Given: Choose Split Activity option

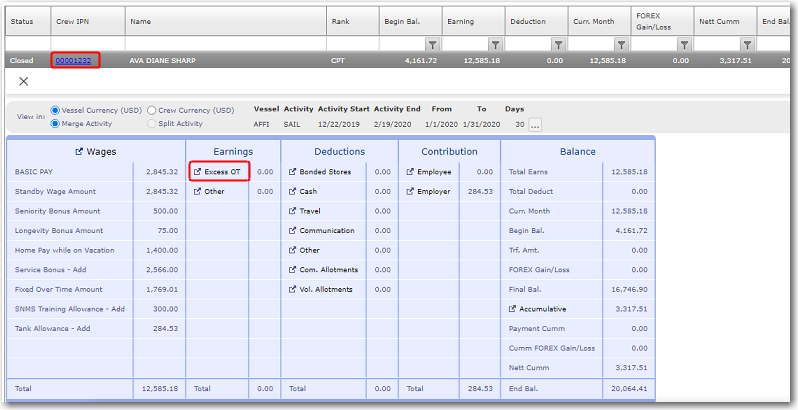Looking at the screenshot, I should point(152,123).
